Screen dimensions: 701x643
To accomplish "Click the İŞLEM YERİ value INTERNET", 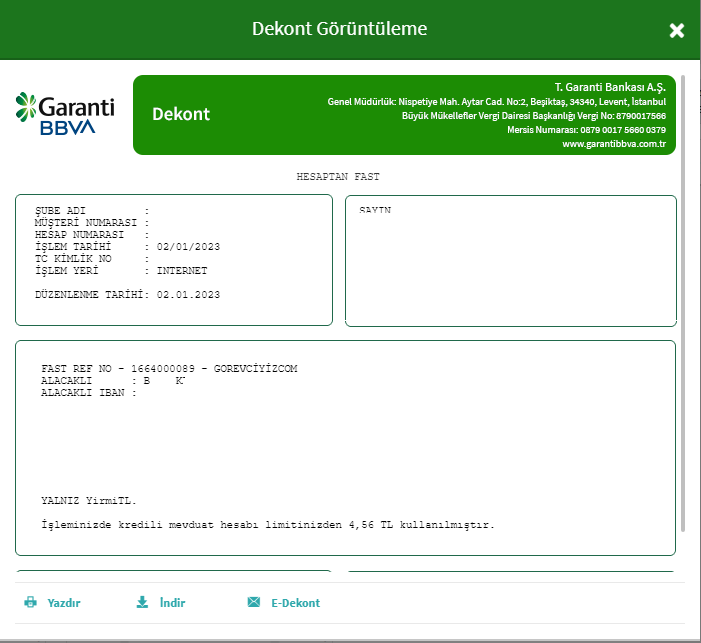I will (182, 271).
